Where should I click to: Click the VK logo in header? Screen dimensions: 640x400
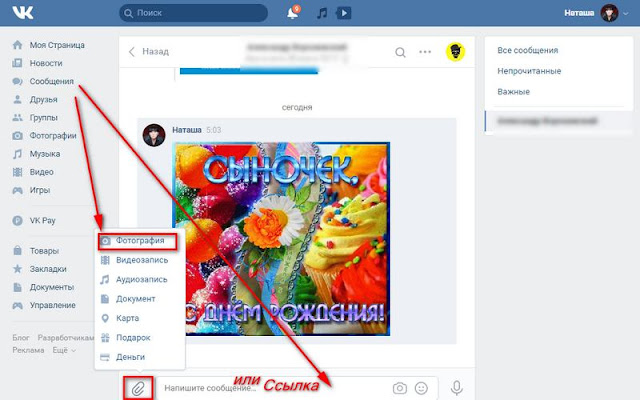tap(23, 13)
